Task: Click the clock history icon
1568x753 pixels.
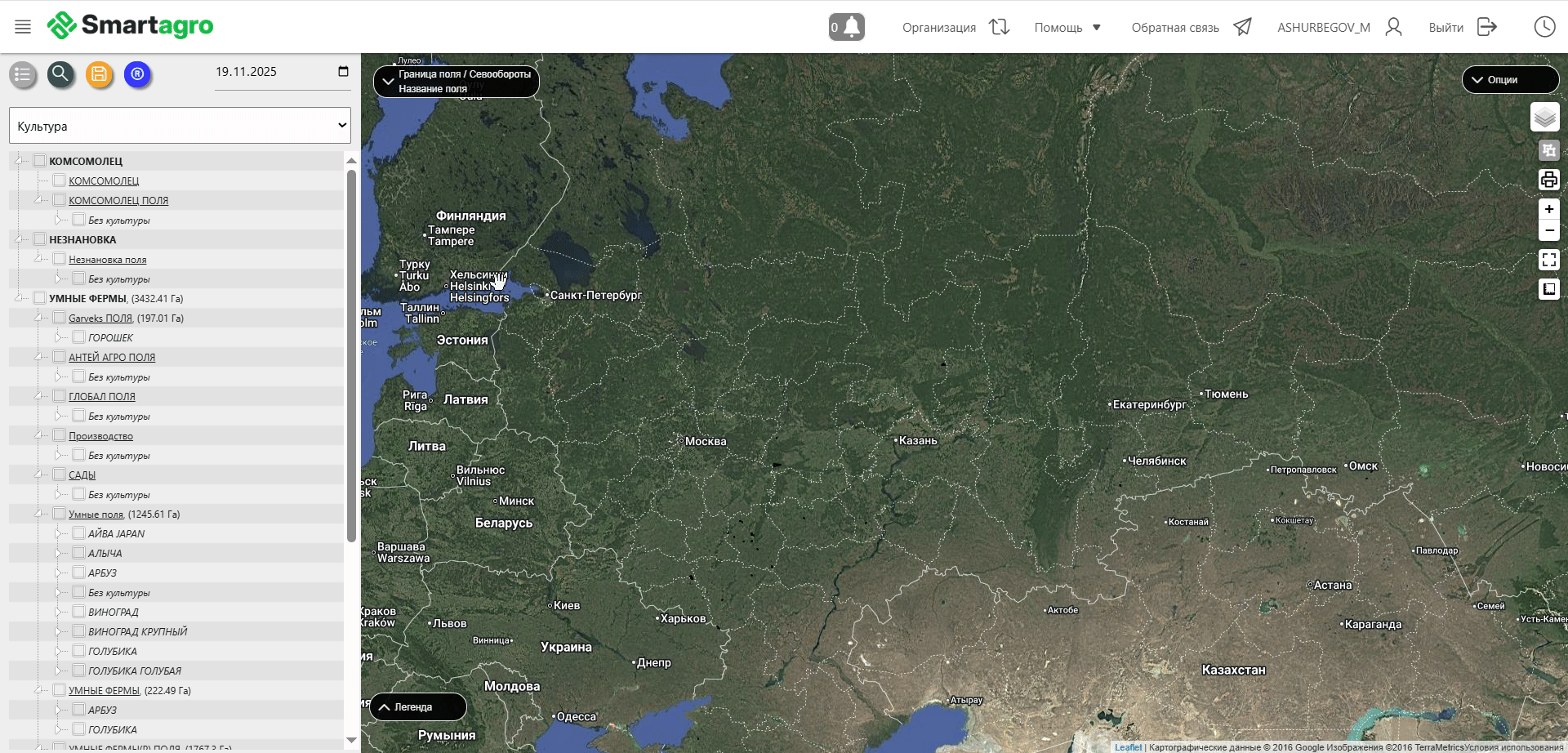Action: (1544, 27)
